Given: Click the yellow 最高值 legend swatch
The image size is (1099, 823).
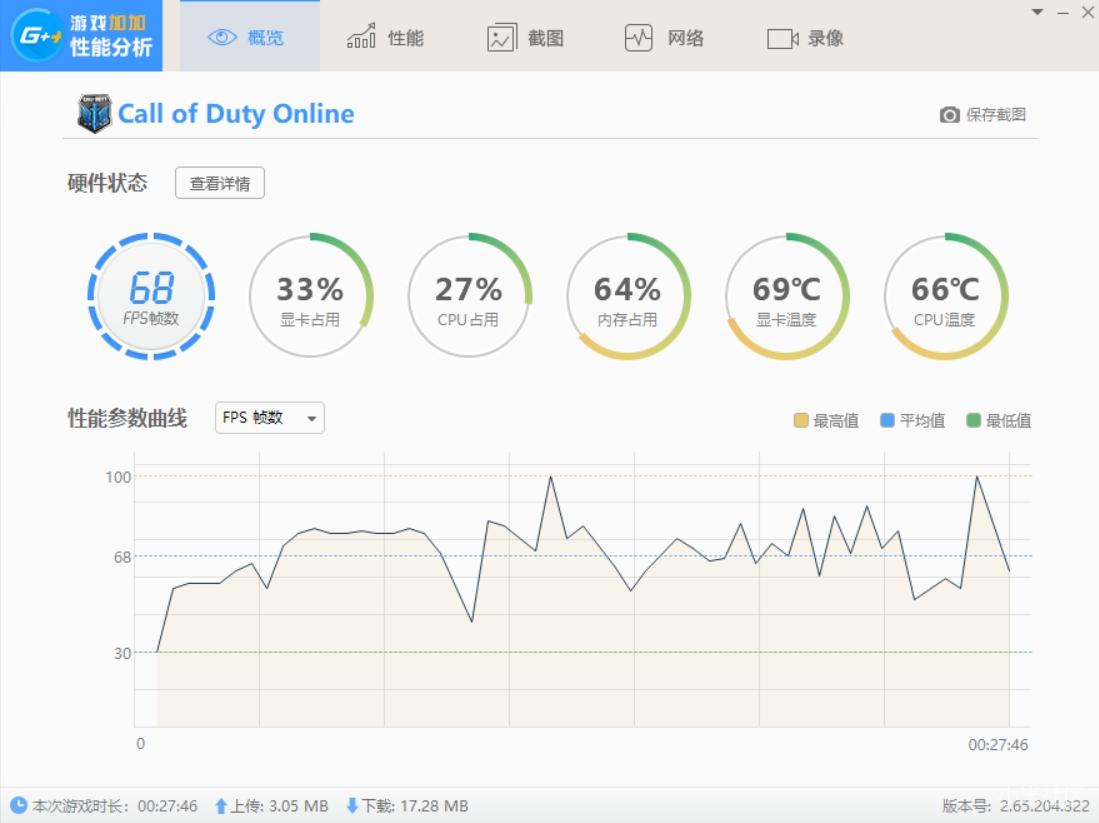Looking at the screenshot, I should [801, 420].
